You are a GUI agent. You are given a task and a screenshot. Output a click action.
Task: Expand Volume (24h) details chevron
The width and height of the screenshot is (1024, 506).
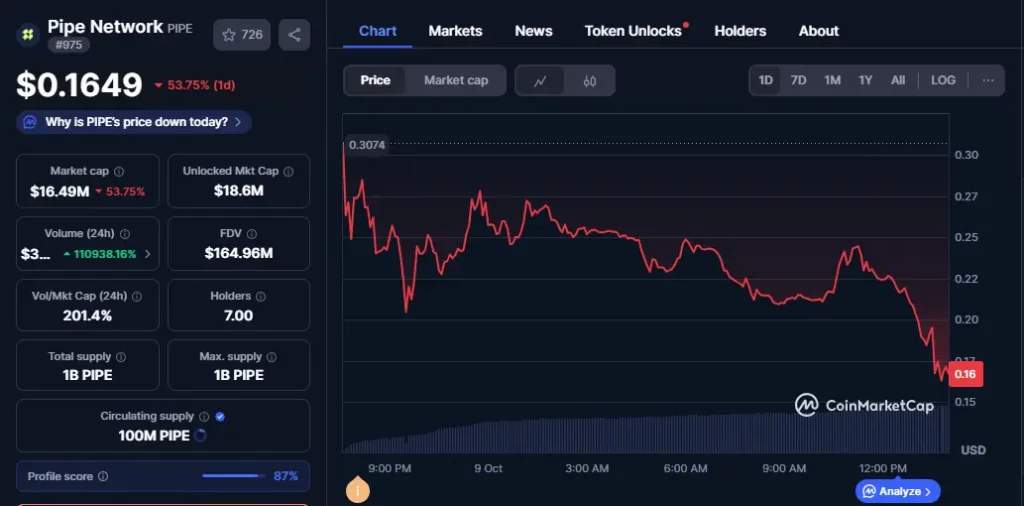coord(148,254)
